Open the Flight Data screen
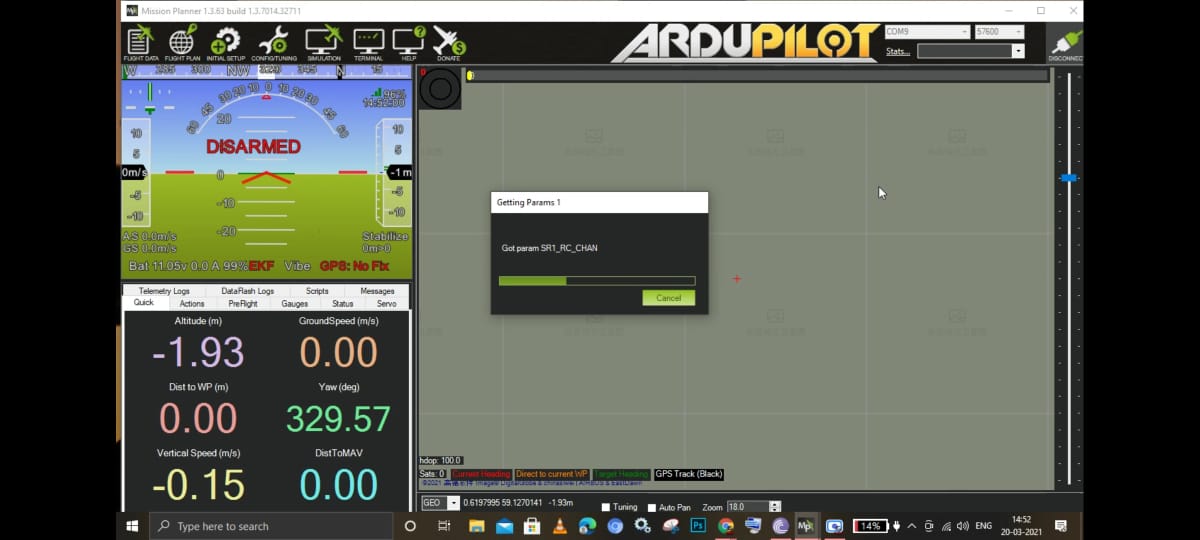 [140, 43]
